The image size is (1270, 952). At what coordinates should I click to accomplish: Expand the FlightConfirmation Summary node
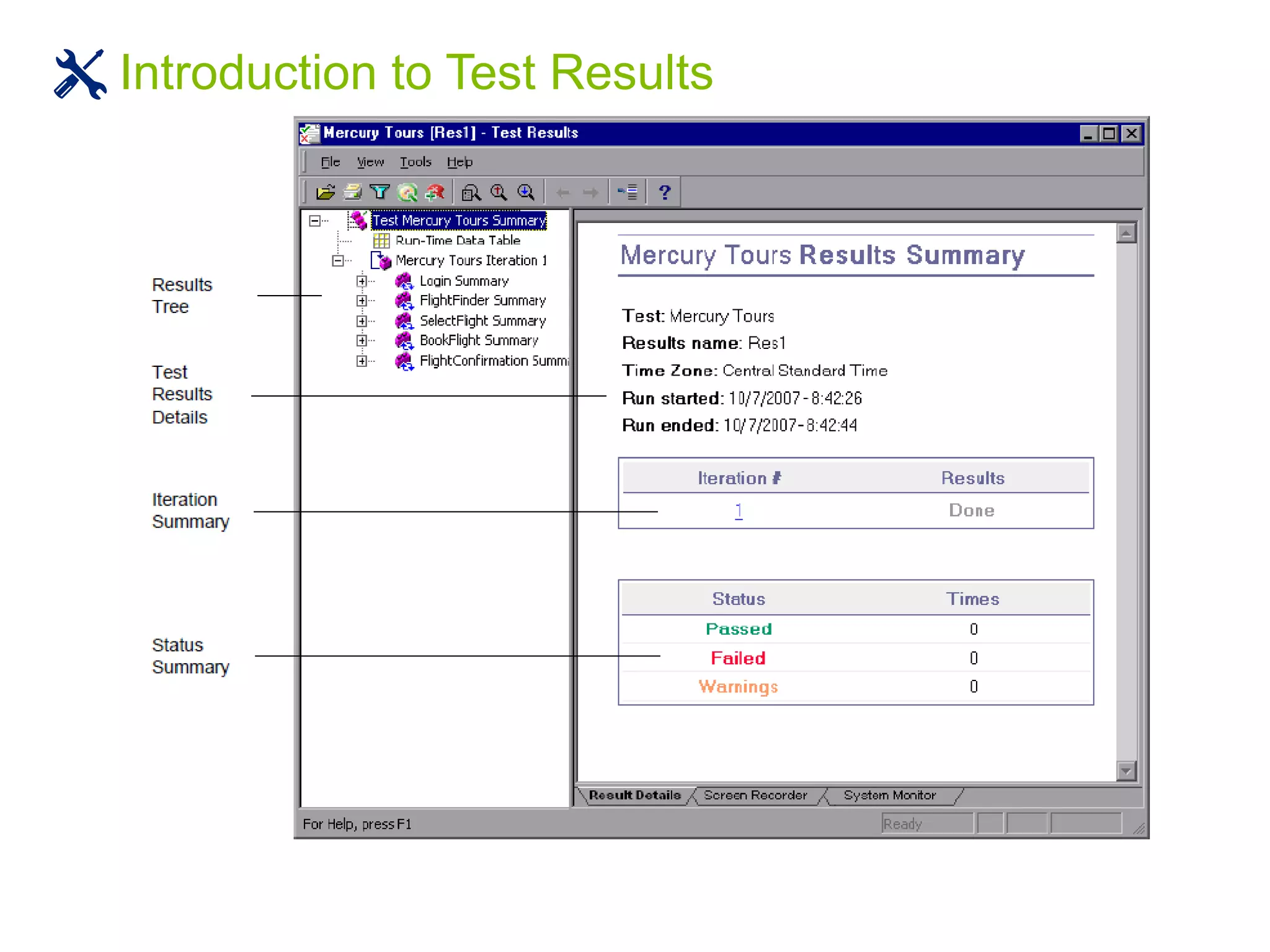[362, 361]
